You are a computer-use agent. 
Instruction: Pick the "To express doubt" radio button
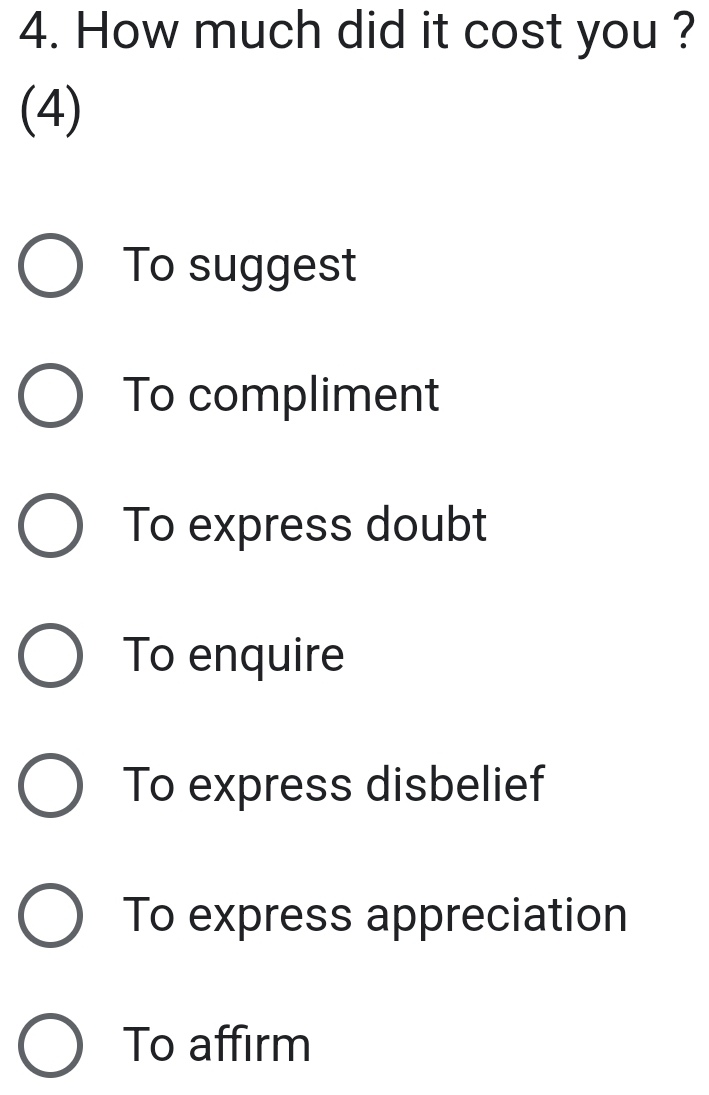coord(50,527)
